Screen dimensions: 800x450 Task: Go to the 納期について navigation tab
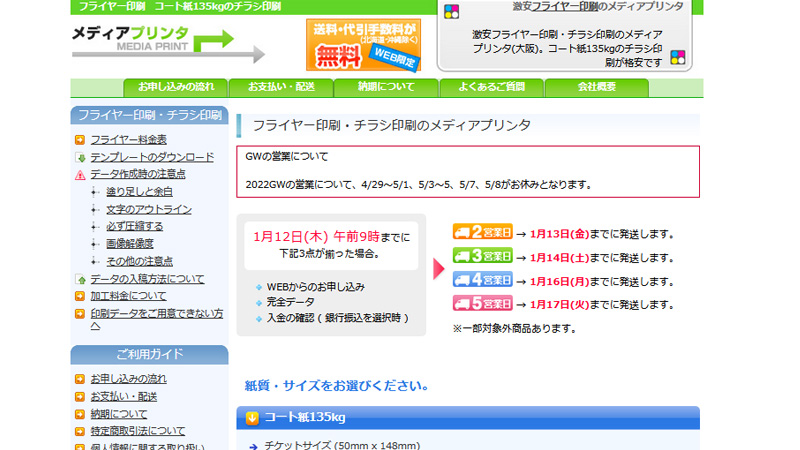tap(386, 87)
